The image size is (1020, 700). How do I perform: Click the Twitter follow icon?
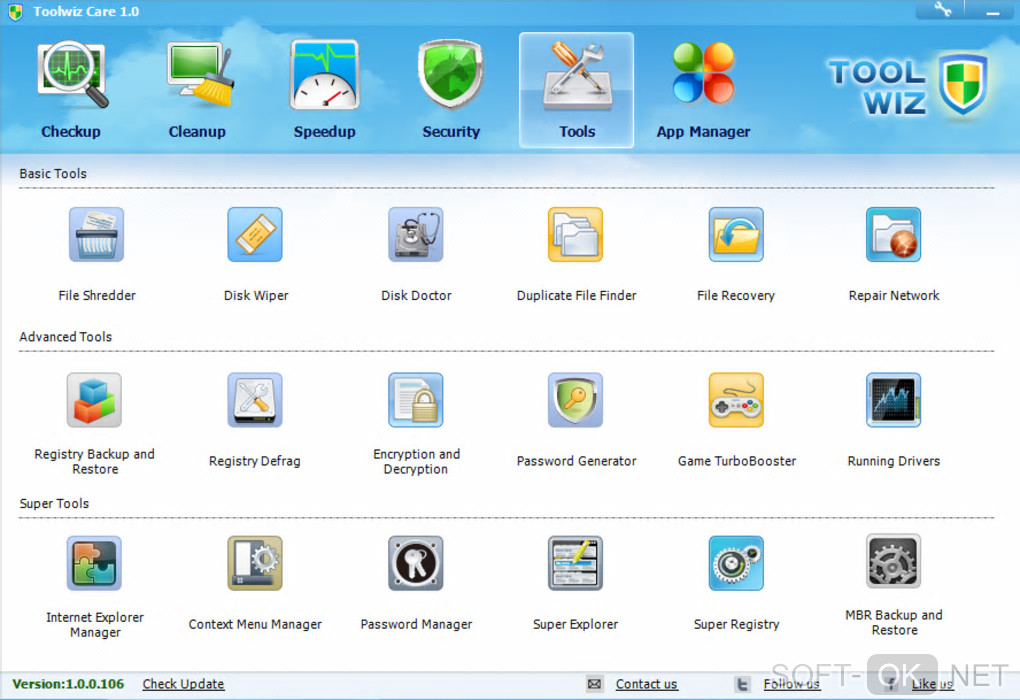coord(742,684)
